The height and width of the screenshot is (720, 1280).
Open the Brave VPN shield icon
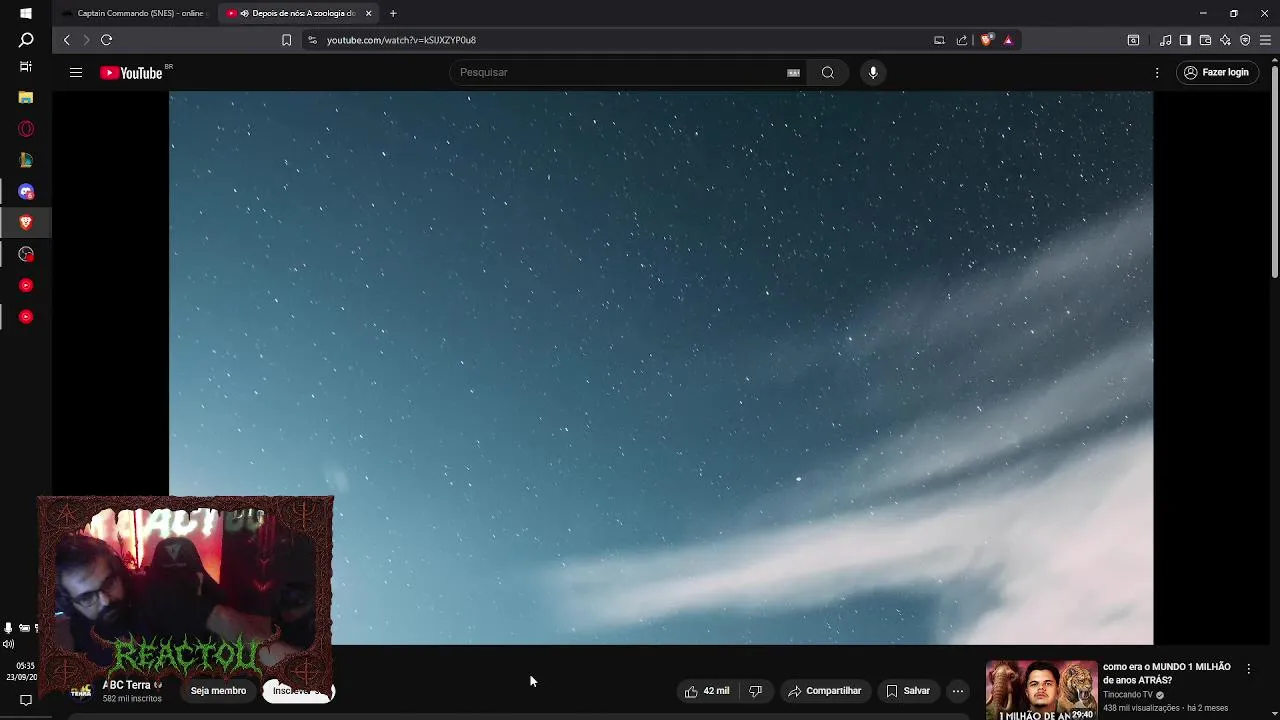1245,40
